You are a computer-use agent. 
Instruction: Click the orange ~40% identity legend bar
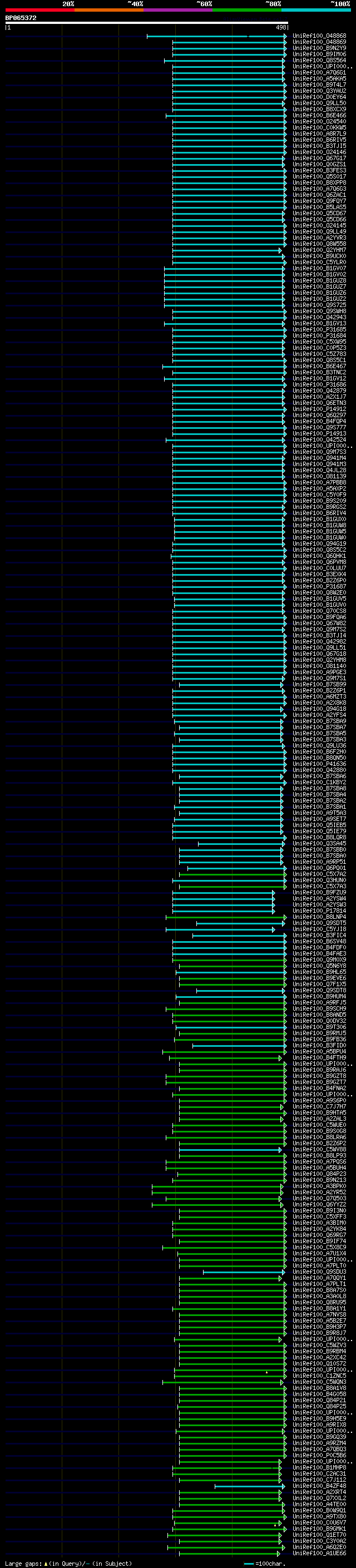coord(109,10)
